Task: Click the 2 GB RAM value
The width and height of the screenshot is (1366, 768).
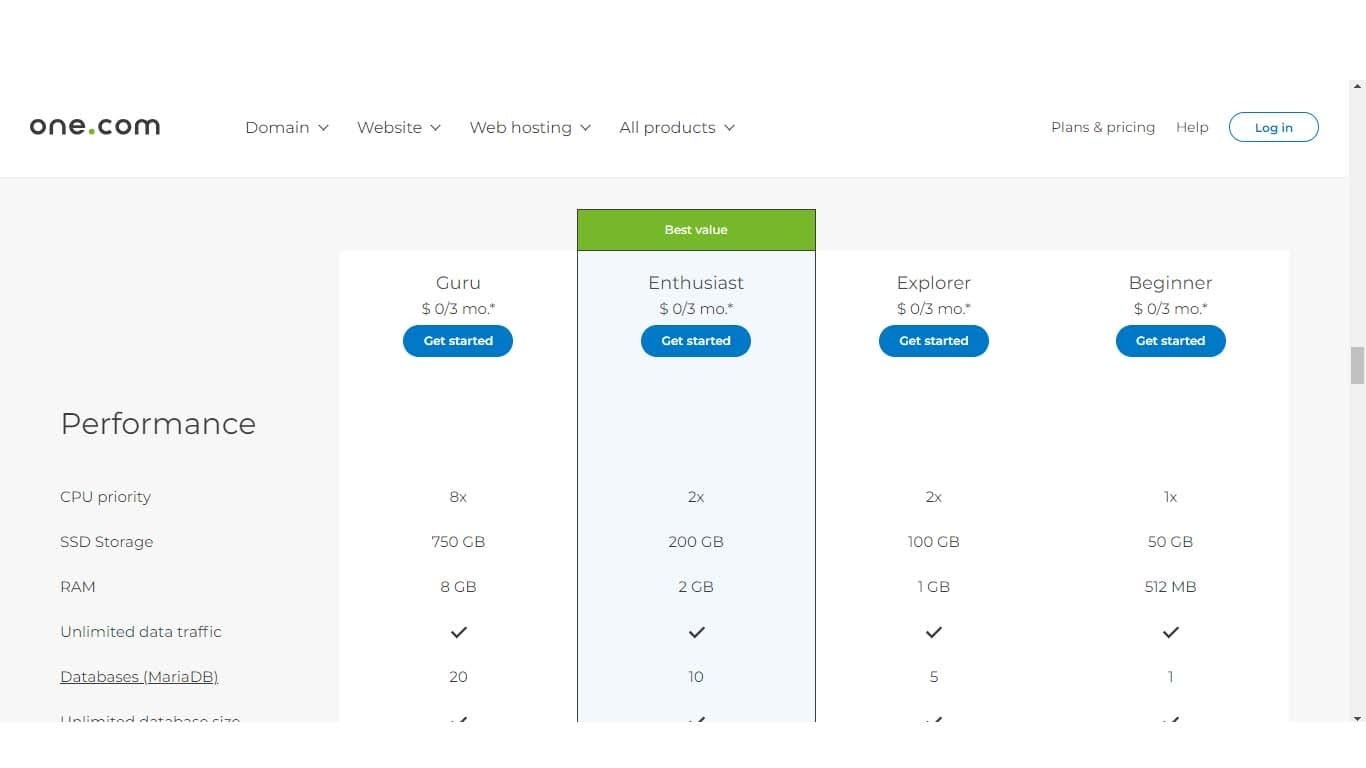Action: pyautogui.click(x=696, y=587)
